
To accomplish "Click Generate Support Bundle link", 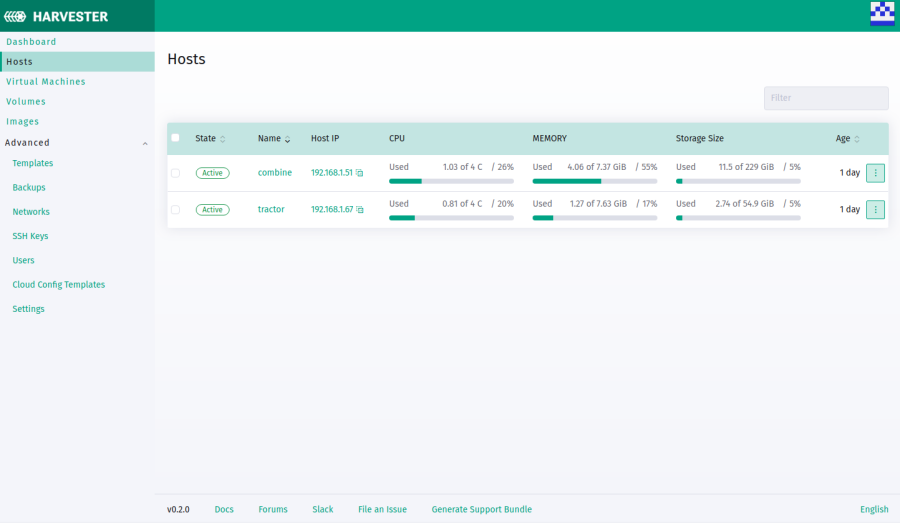I will (481, 509).
